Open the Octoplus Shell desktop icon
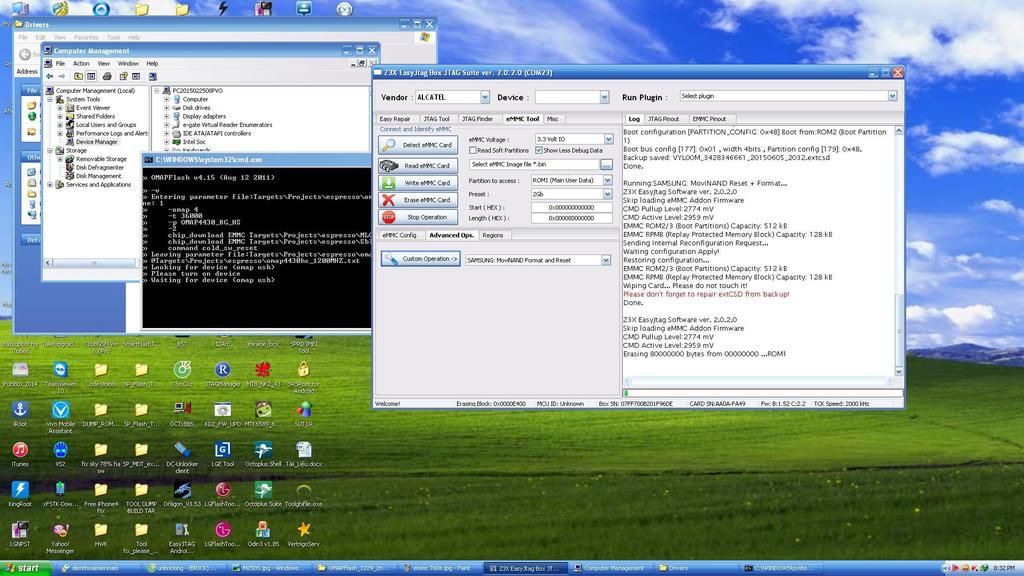The height and width of the screenshot is (576, 1024). pyautogui.click(x=263, y=455)
